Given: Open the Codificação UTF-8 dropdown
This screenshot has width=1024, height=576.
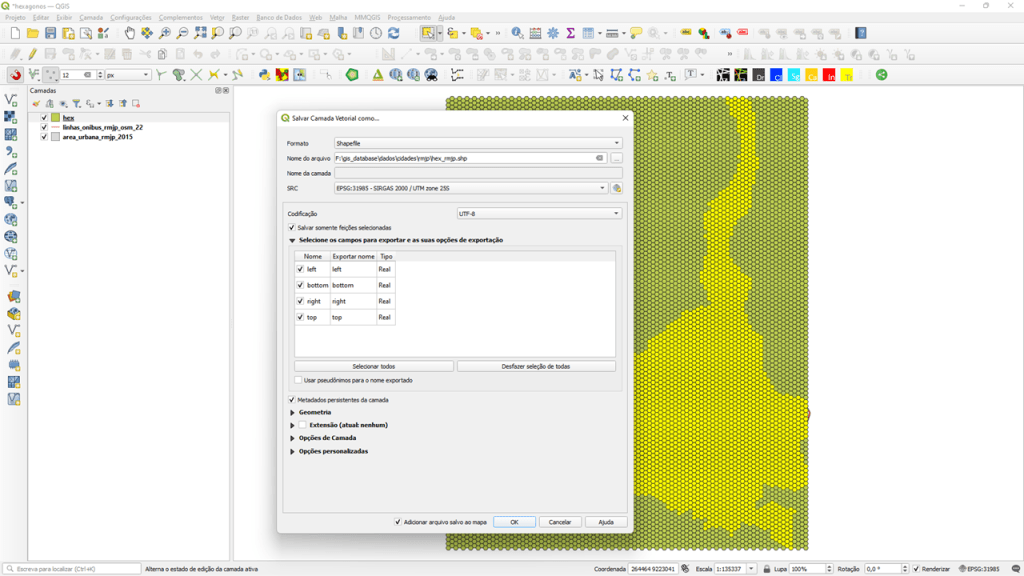Looking at the screenshot, I should 539,213.
